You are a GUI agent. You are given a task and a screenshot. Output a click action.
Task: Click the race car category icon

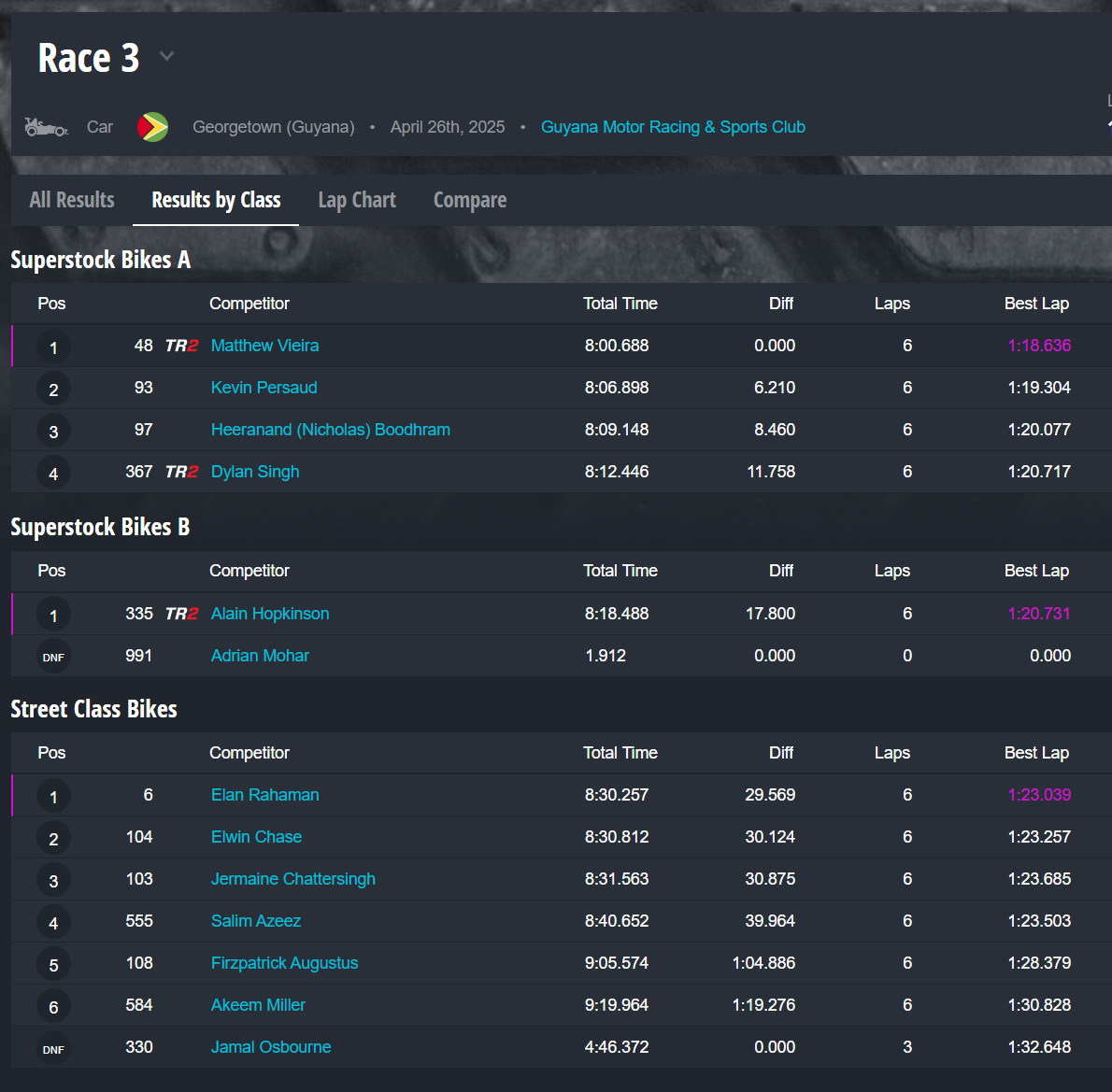point(46,127)
